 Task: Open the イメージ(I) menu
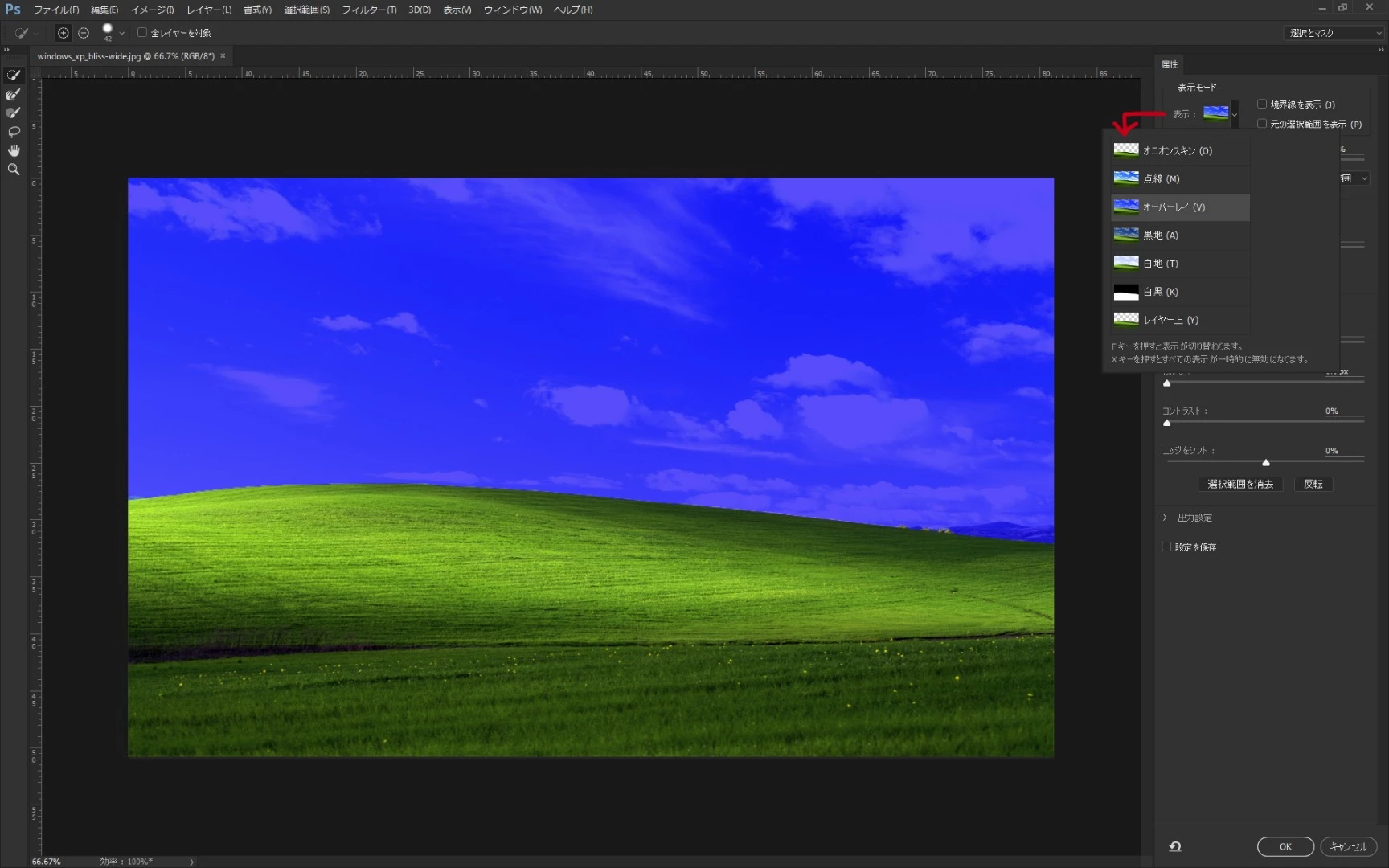click(x=152, y=10)
